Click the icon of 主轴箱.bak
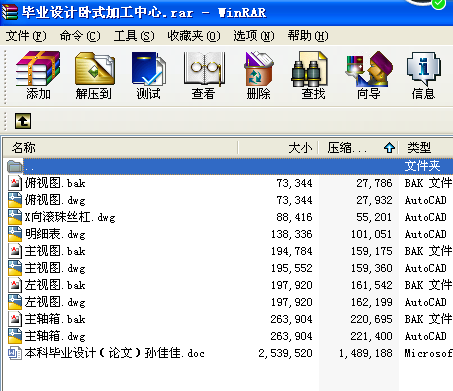 [15, 319]
